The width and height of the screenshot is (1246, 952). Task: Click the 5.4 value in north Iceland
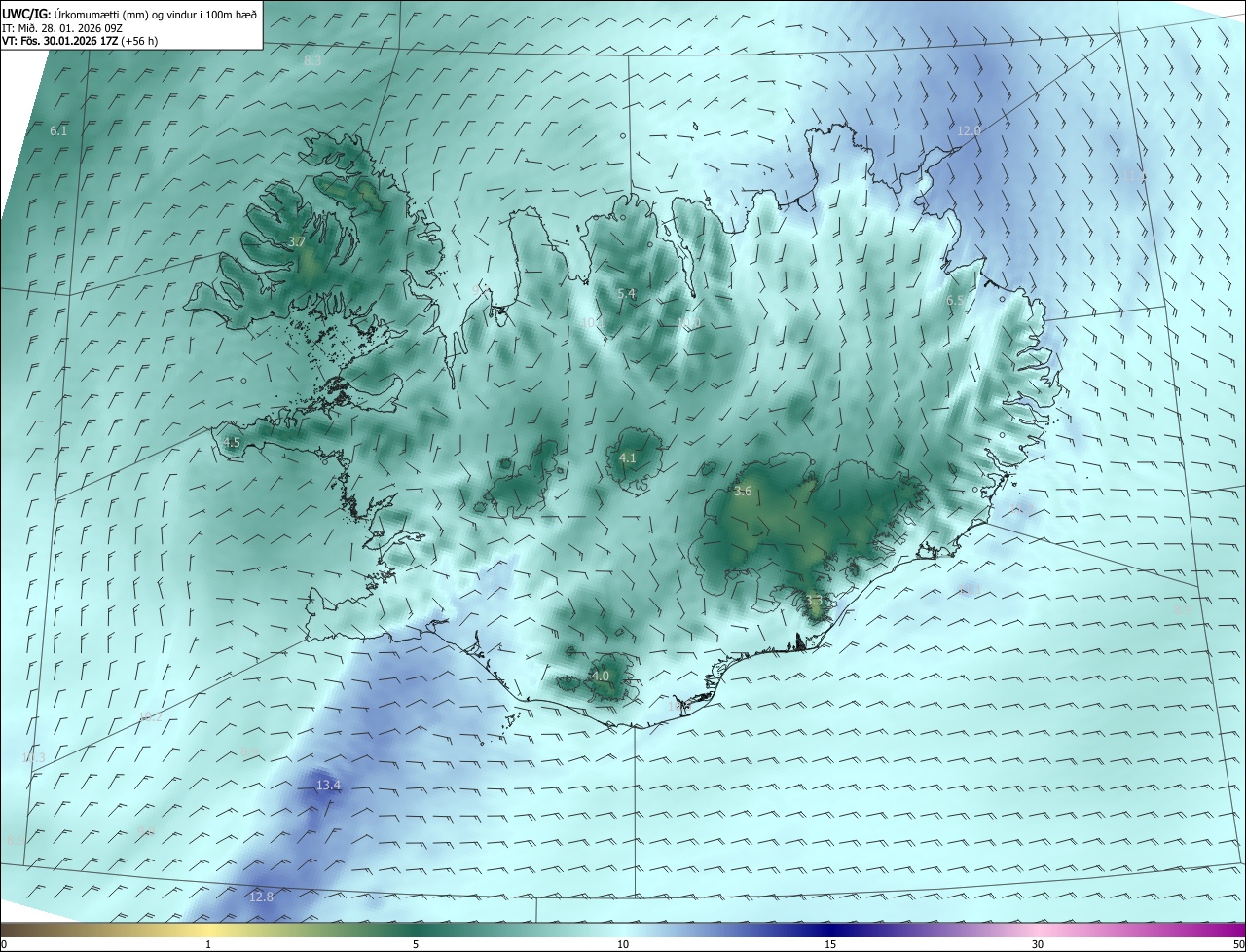coord(626,293)
